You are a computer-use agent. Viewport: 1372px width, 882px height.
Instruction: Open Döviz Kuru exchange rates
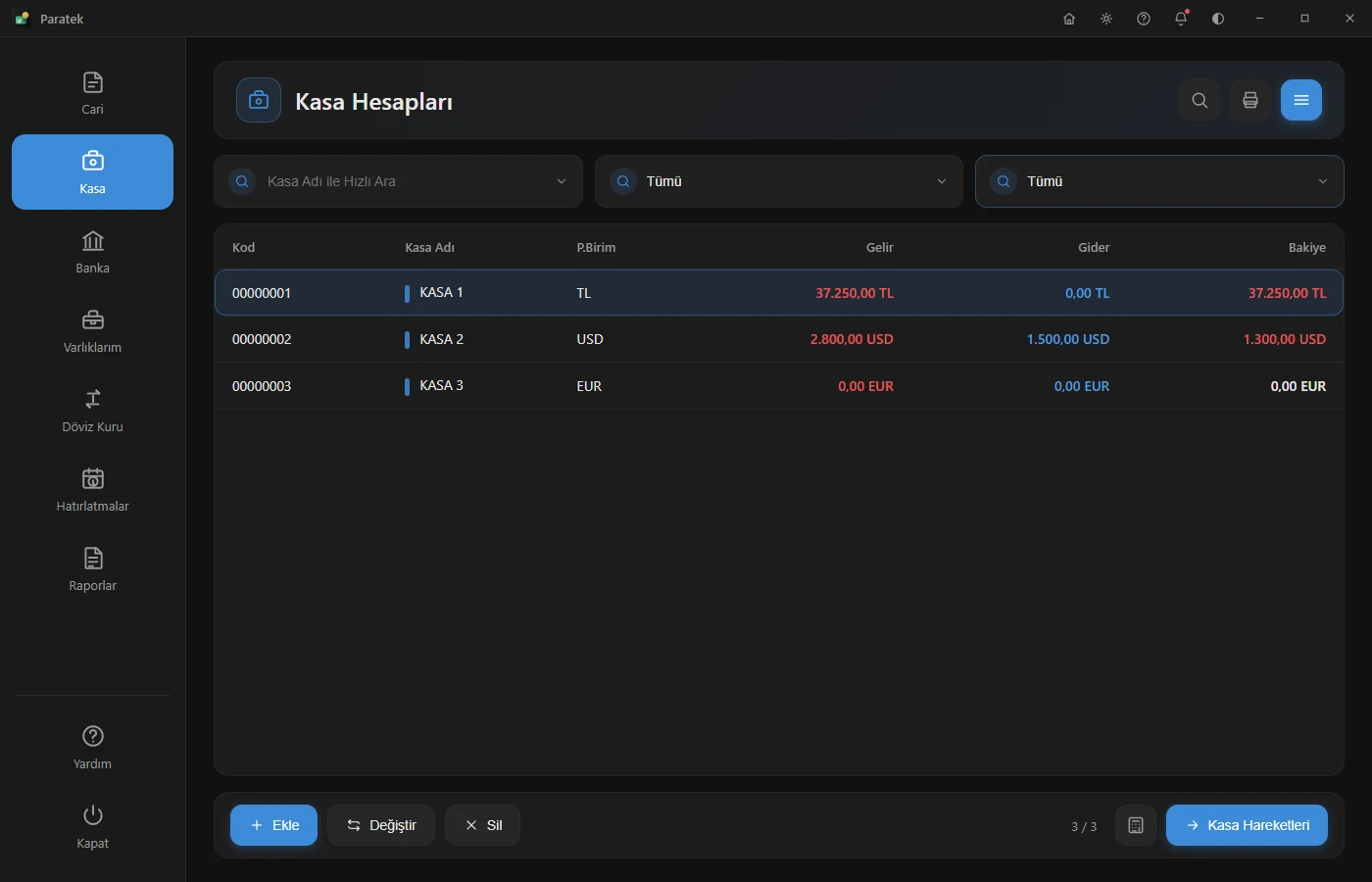pos(92,410)
